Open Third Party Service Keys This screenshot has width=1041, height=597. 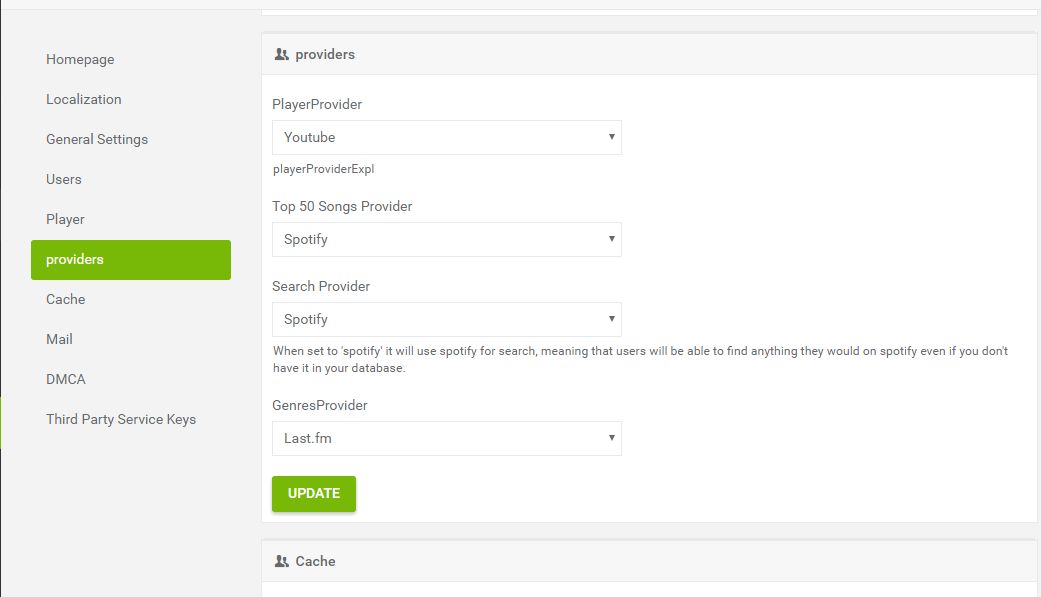121,419
